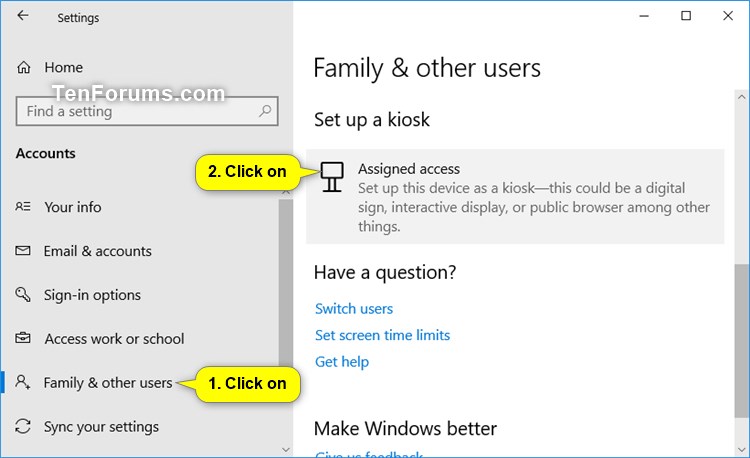This screenshot has width=750, height=458.
Task: Click the Accounts section label
Action: click(x=45, y=153)
